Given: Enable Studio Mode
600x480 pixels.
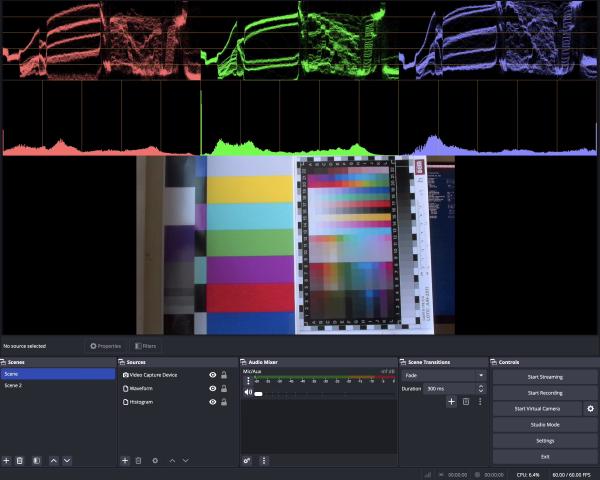Looking at the screenshot, I should point(545,425).
